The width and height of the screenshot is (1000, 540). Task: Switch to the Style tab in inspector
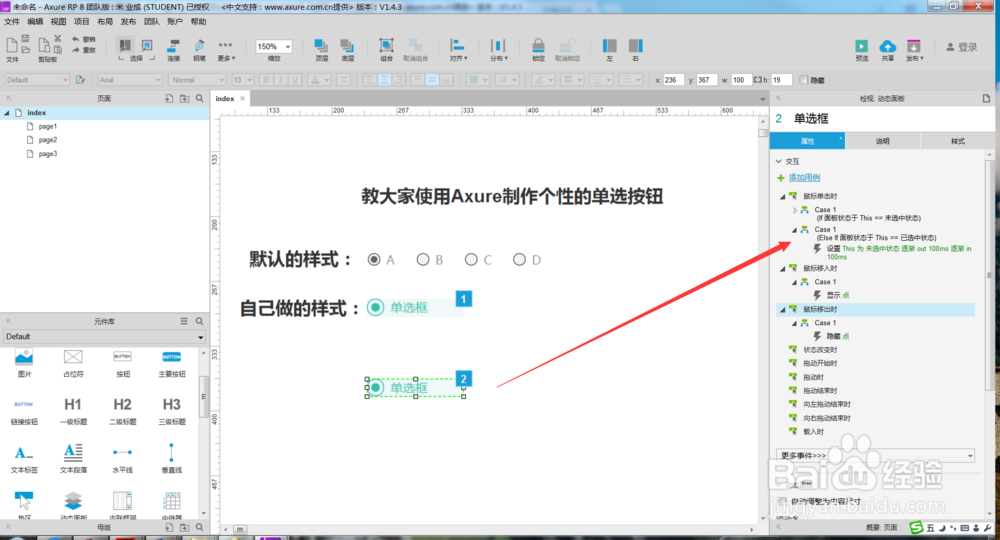(x=958, y=141)
